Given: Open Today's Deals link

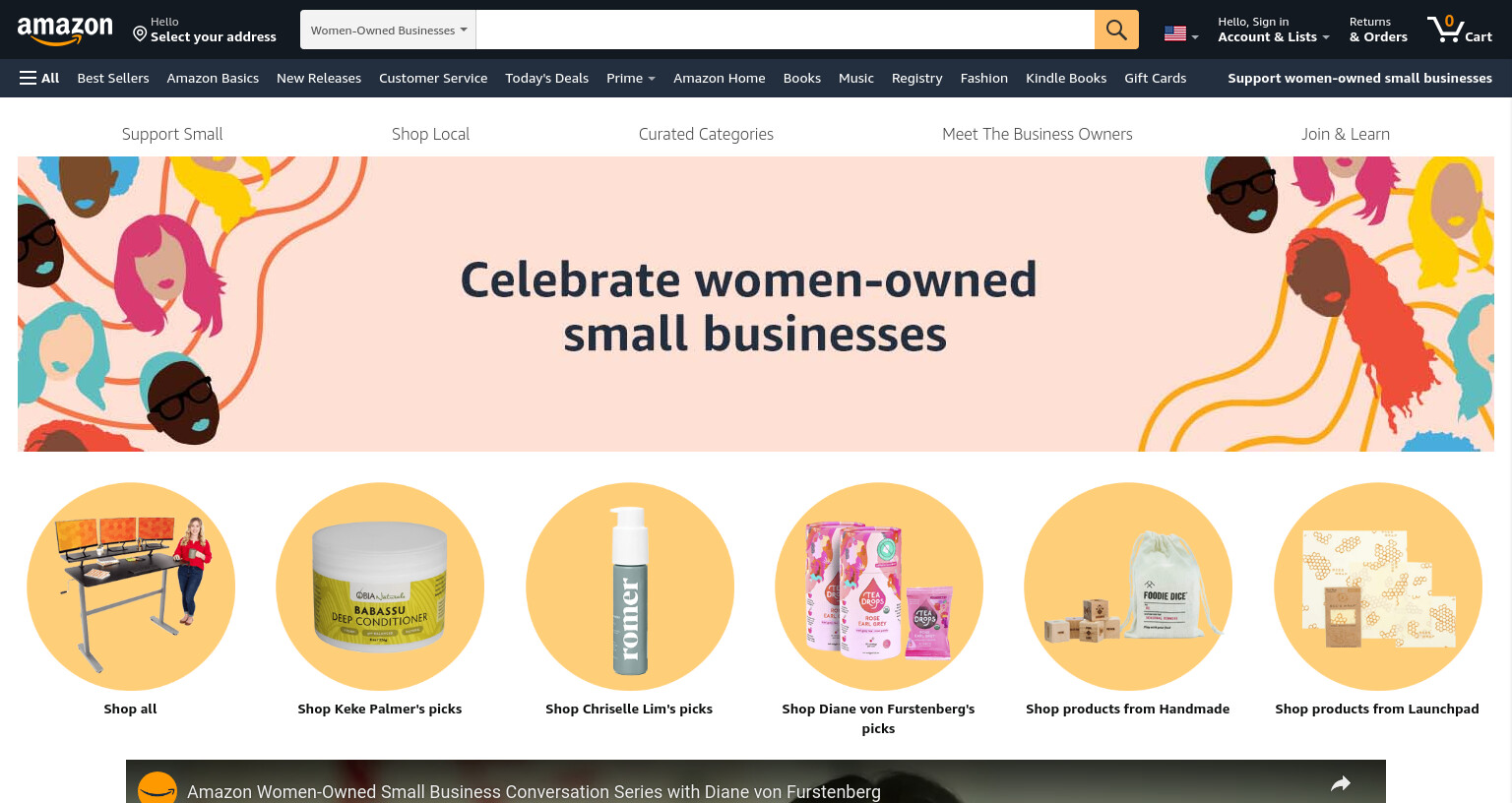Looking at the screenshot, I should tap(546, 78).
